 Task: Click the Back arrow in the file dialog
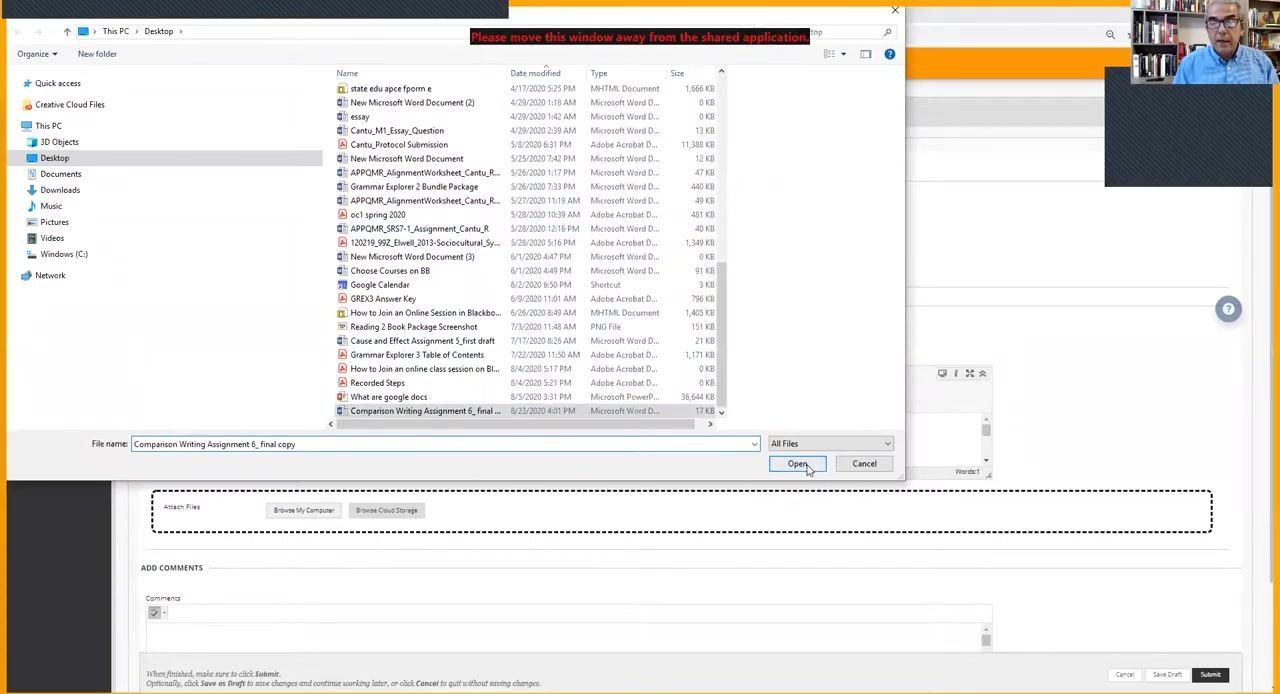[x=17, y=32]
